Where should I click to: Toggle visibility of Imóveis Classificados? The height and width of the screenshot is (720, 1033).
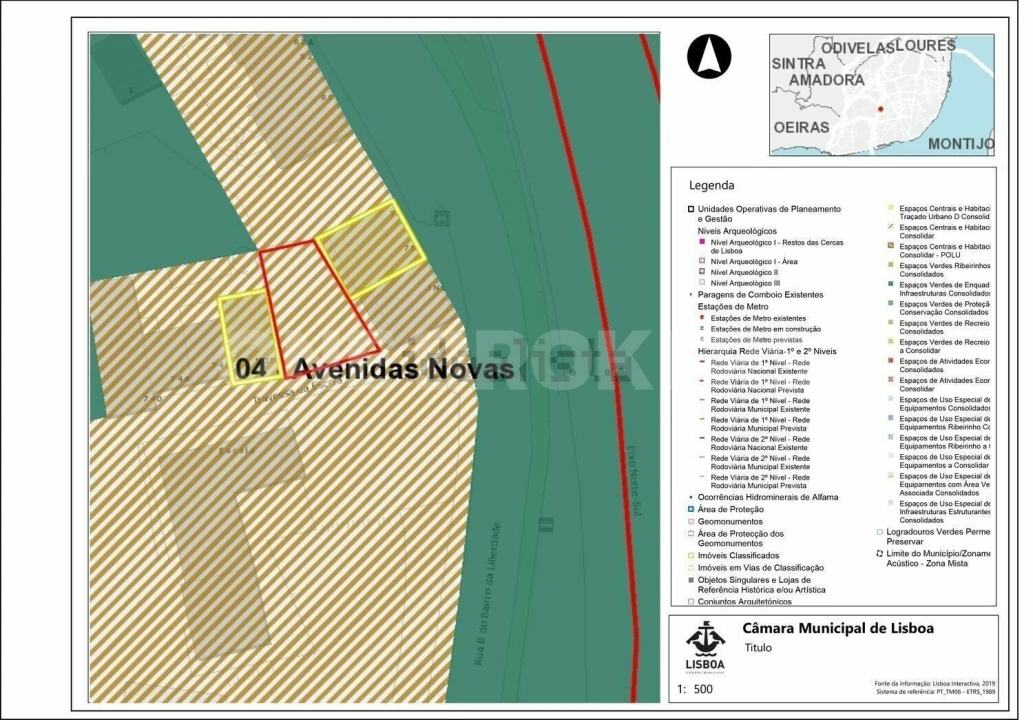coord(691,554)
